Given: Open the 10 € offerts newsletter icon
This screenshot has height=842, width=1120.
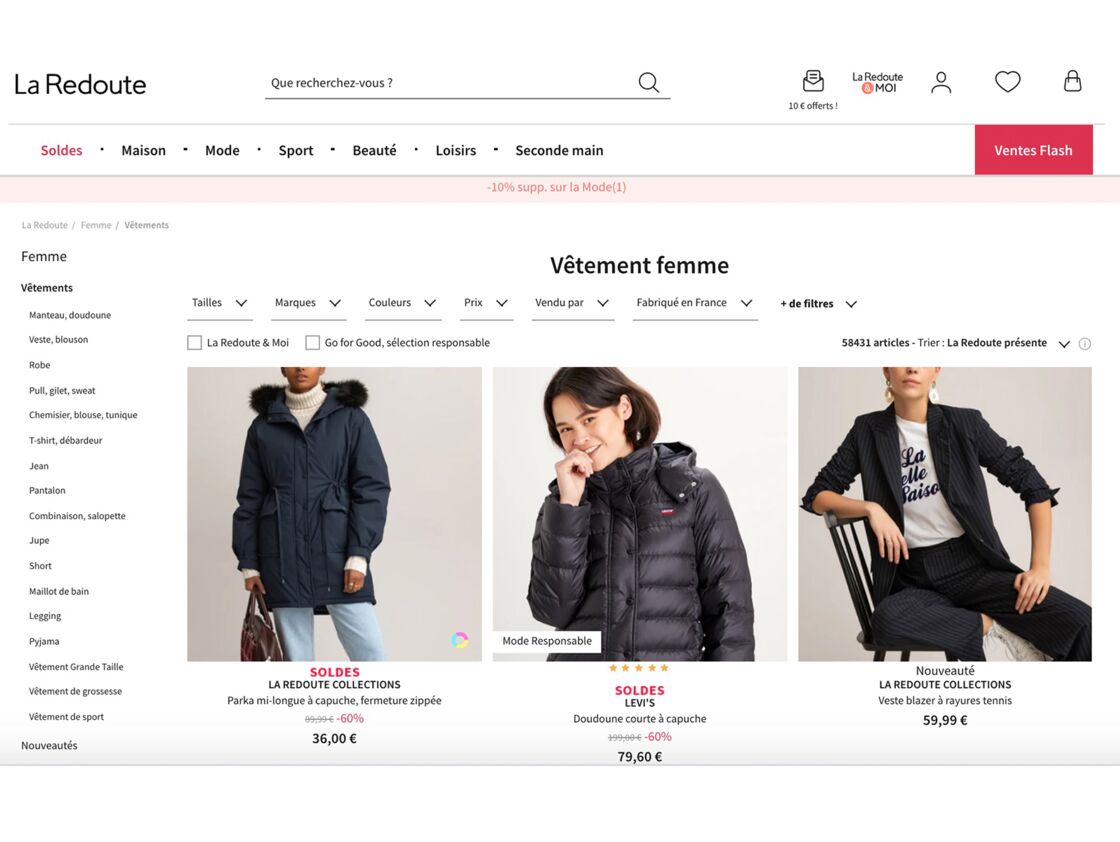Looking at the screenshot, I should pyautogui.click(x=813, y=81).
